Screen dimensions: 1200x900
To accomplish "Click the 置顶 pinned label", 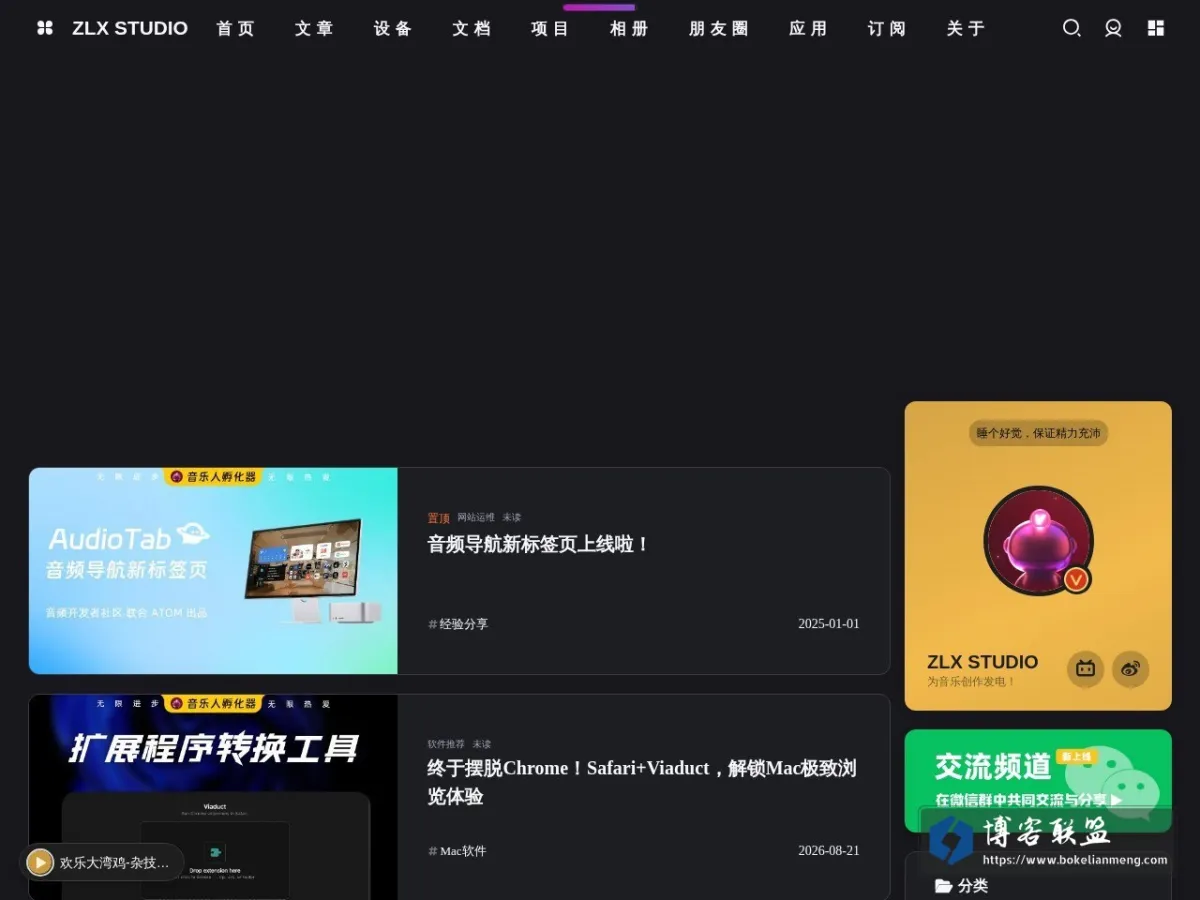I will [x=439, y=518].
